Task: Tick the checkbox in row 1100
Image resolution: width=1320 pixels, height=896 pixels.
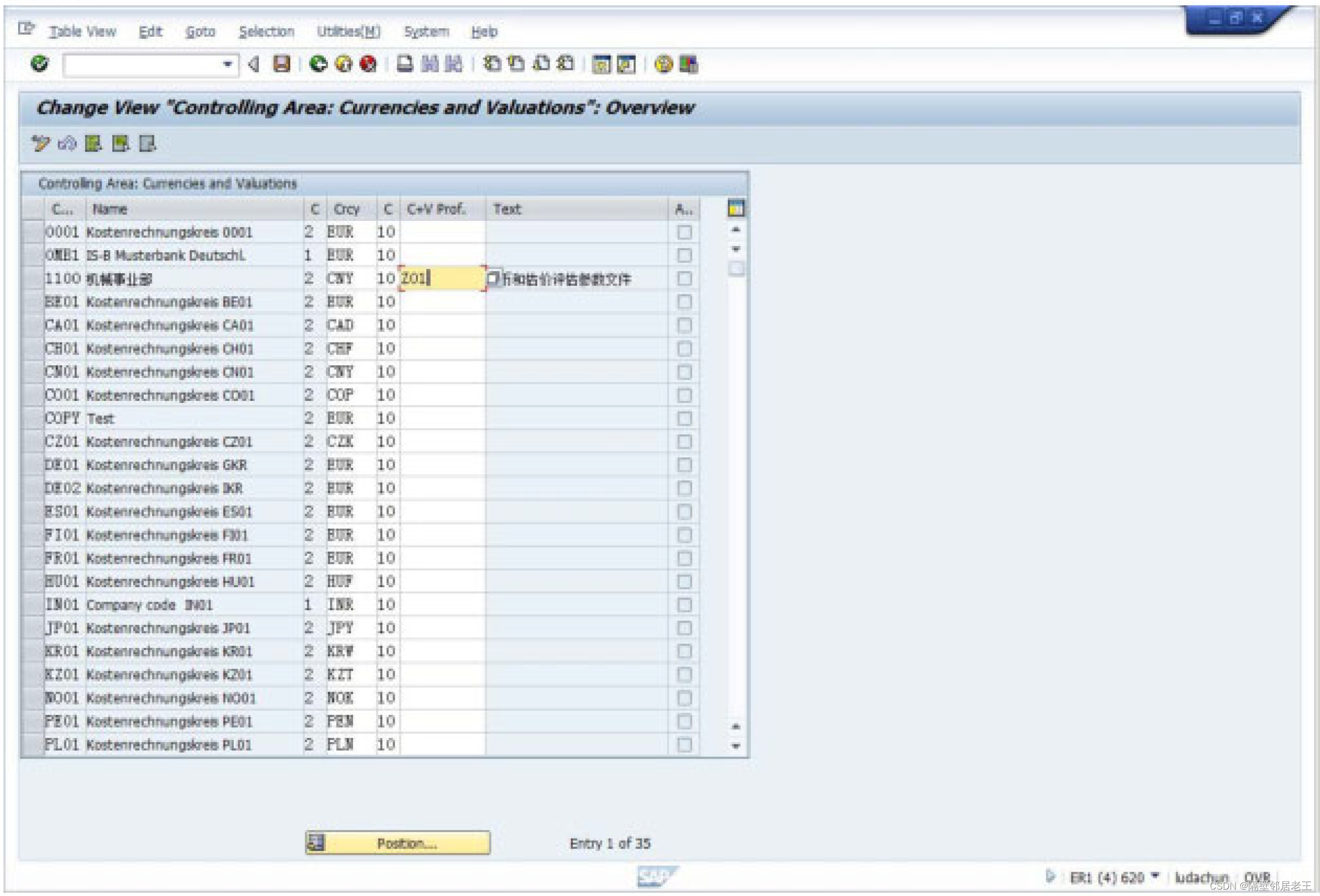Action: tap(684, 279)
